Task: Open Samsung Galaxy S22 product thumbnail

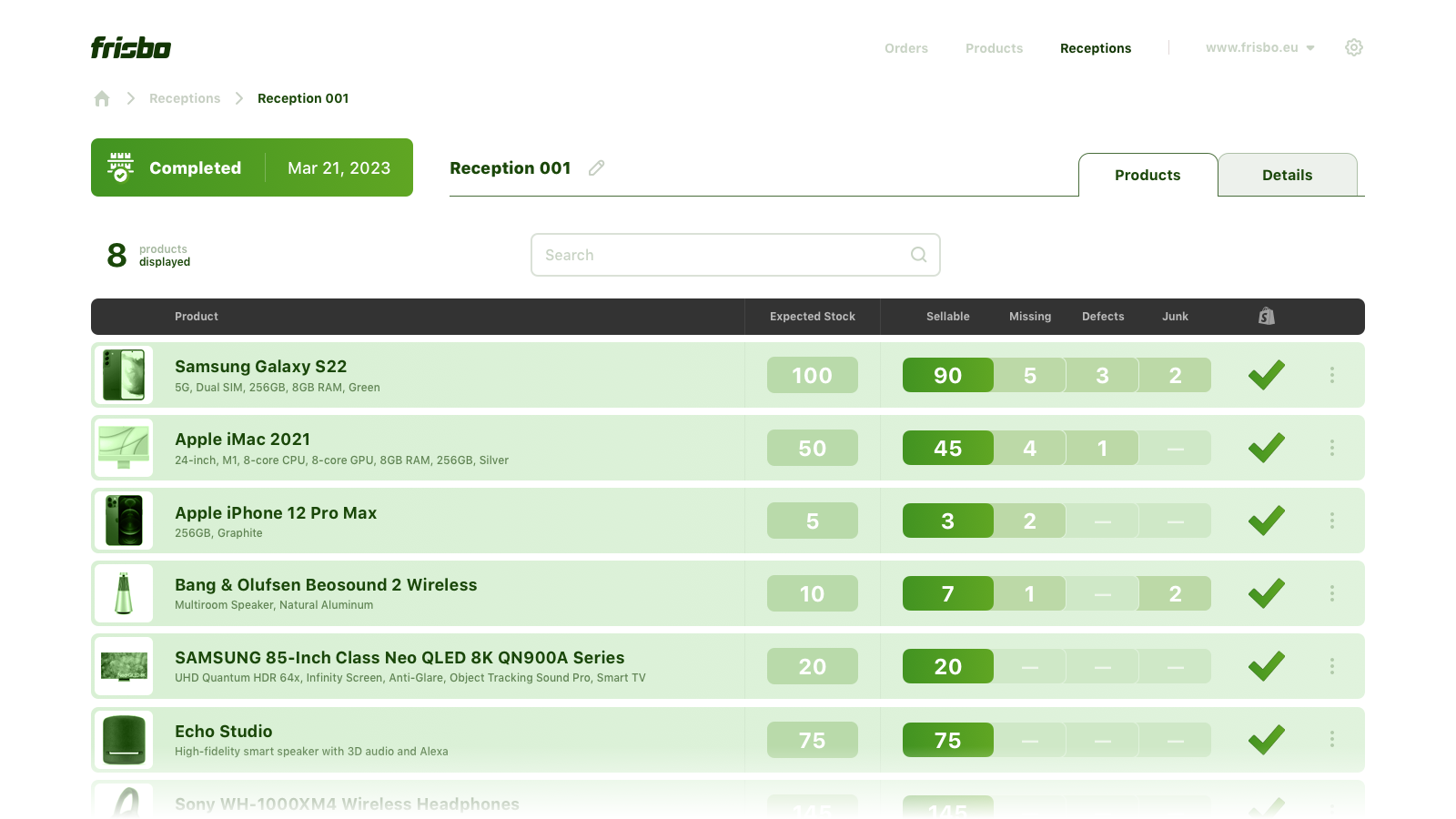Action: click(124, 375)
